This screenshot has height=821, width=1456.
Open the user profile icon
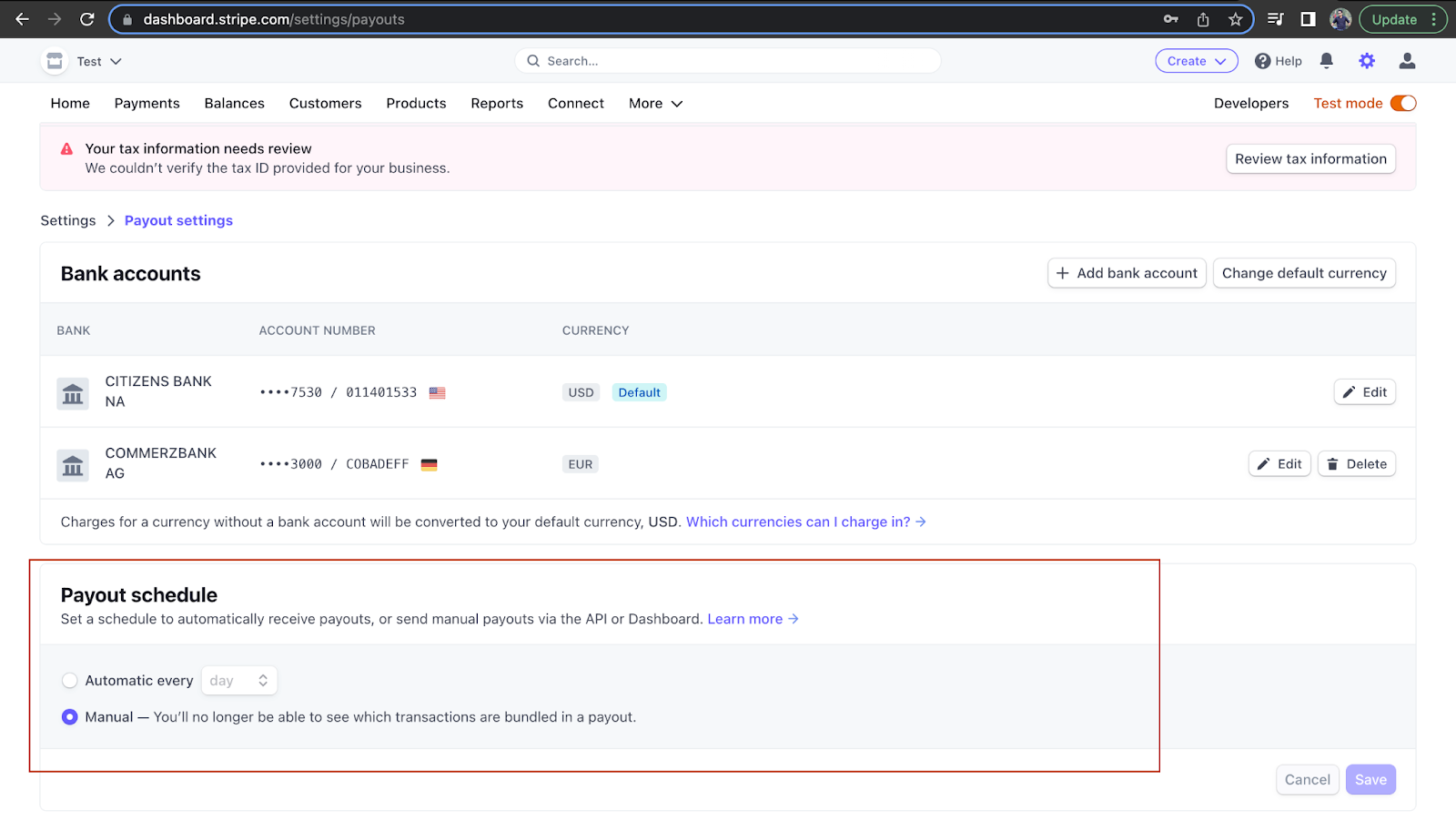(x=1407, y=61)
